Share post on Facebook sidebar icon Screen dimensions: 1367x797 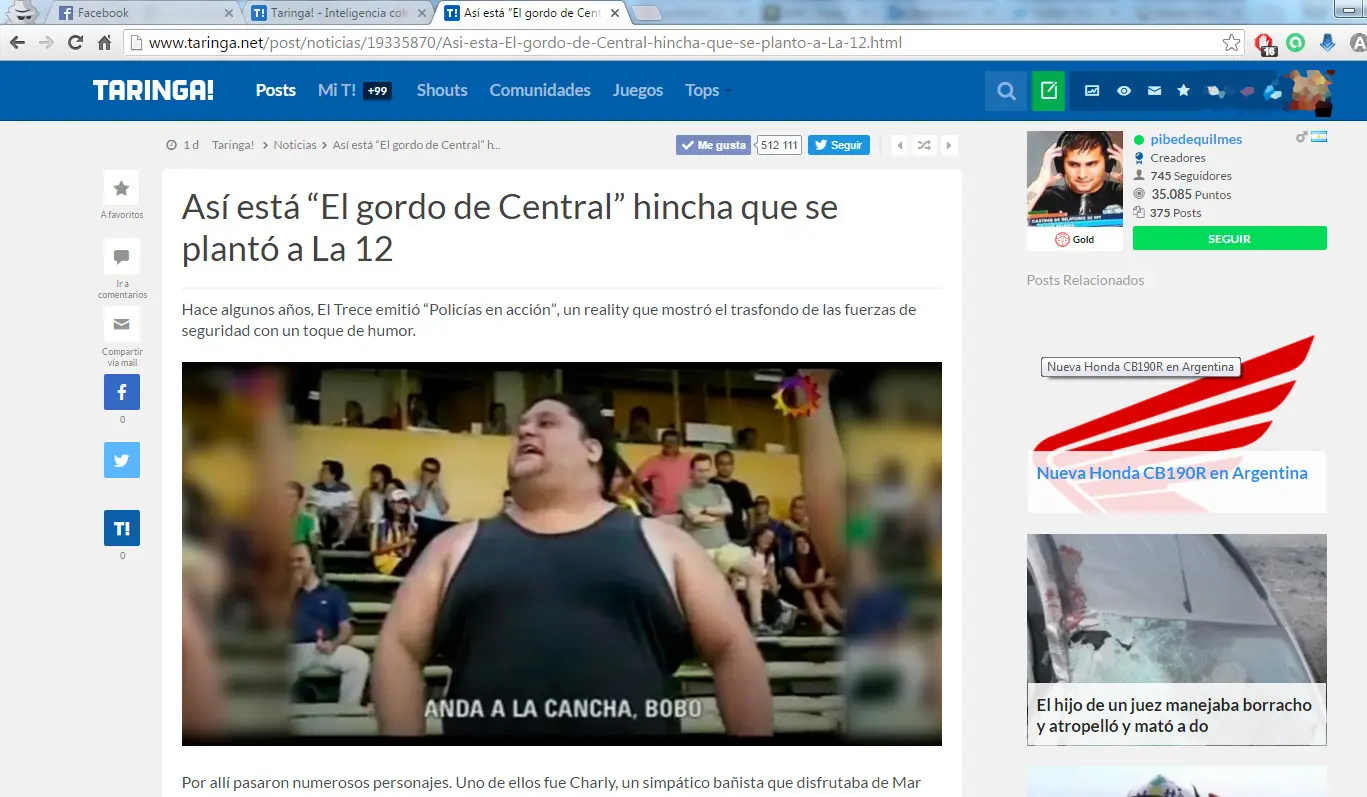tap(122, 392)
